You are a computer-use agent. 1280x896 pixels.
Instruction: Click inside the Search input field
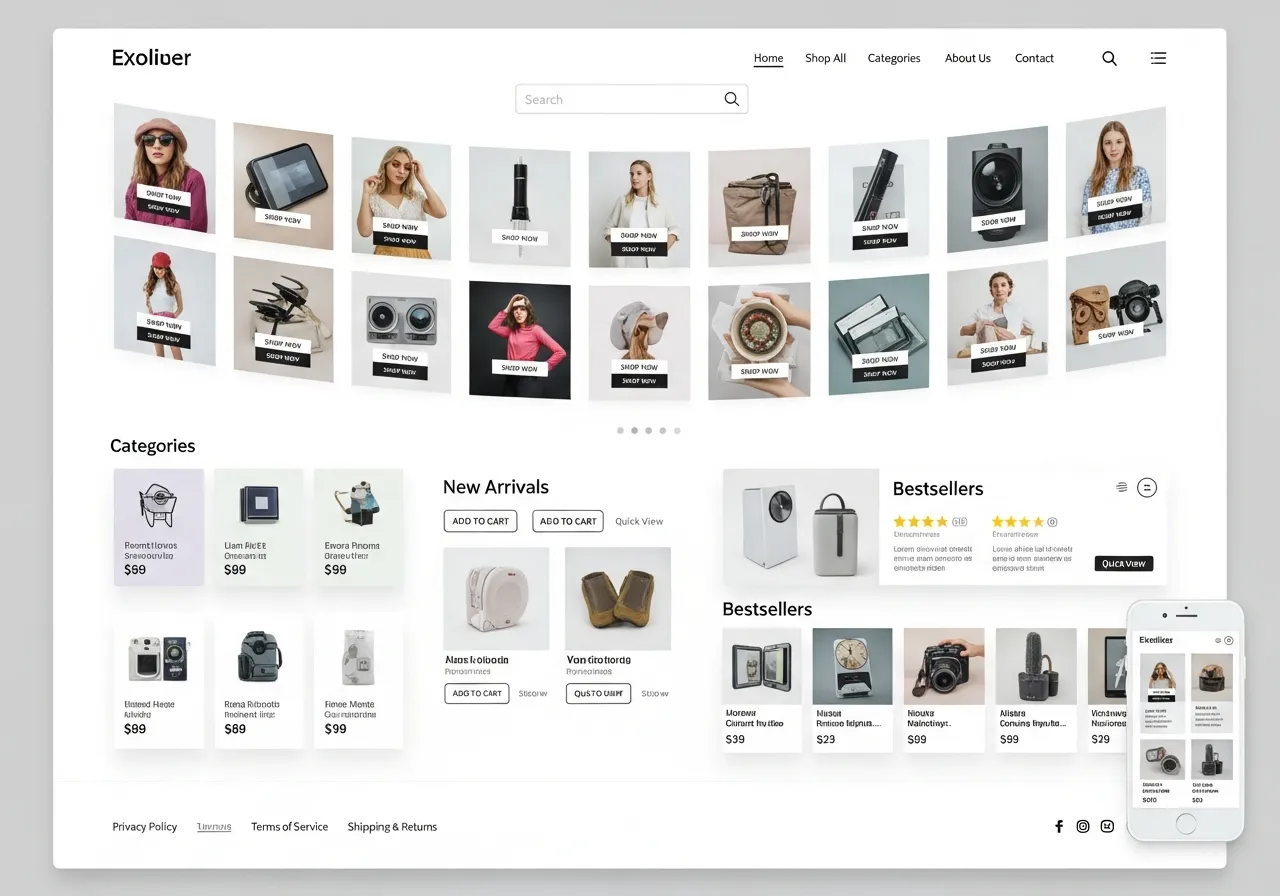[x=620, y=99]
